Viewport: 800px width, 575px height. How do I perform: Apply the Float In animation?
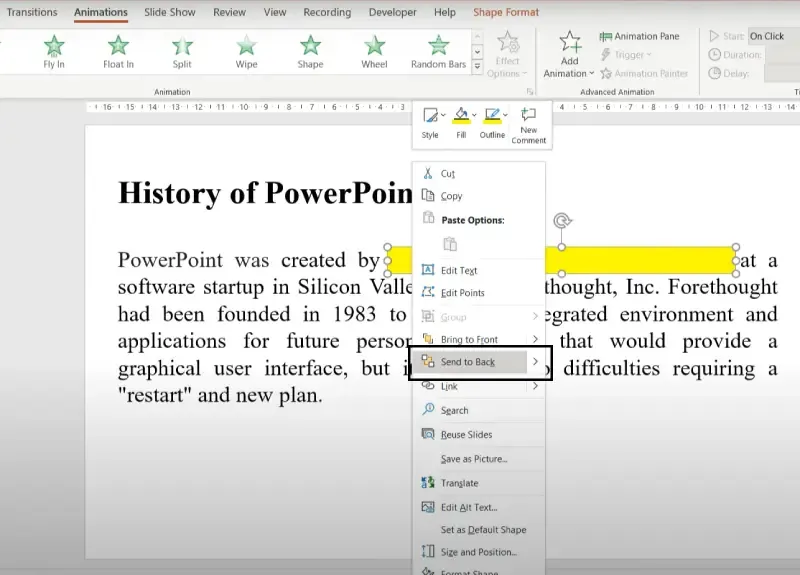tap(118, 52)
